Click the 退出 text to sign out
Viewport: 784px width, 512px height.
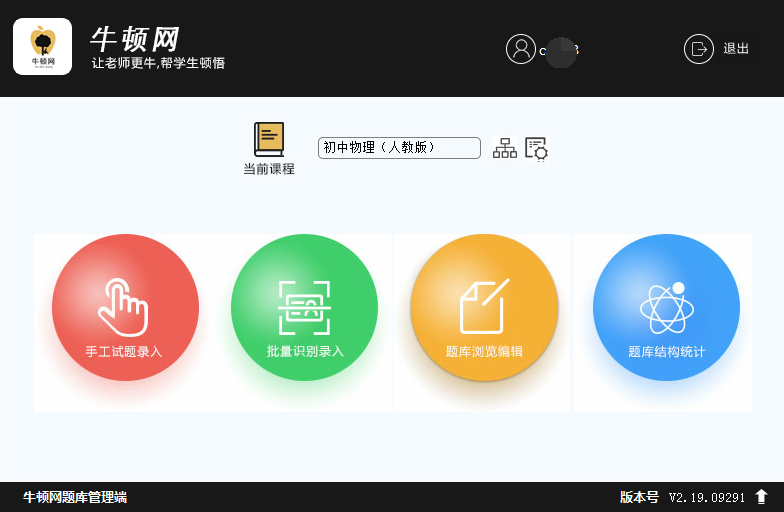[736, 49]
